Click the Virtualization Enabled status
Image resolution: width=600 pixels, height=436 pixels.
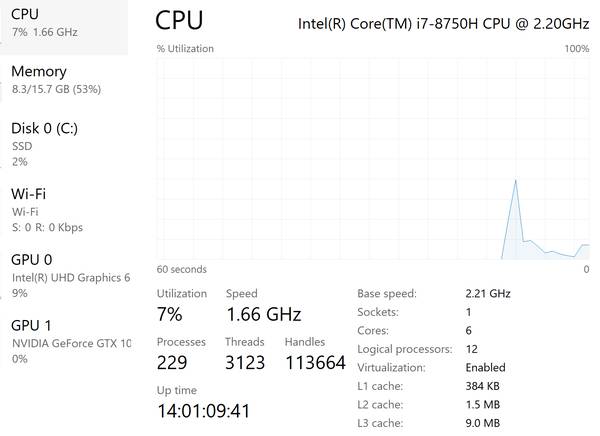point(486,368)
